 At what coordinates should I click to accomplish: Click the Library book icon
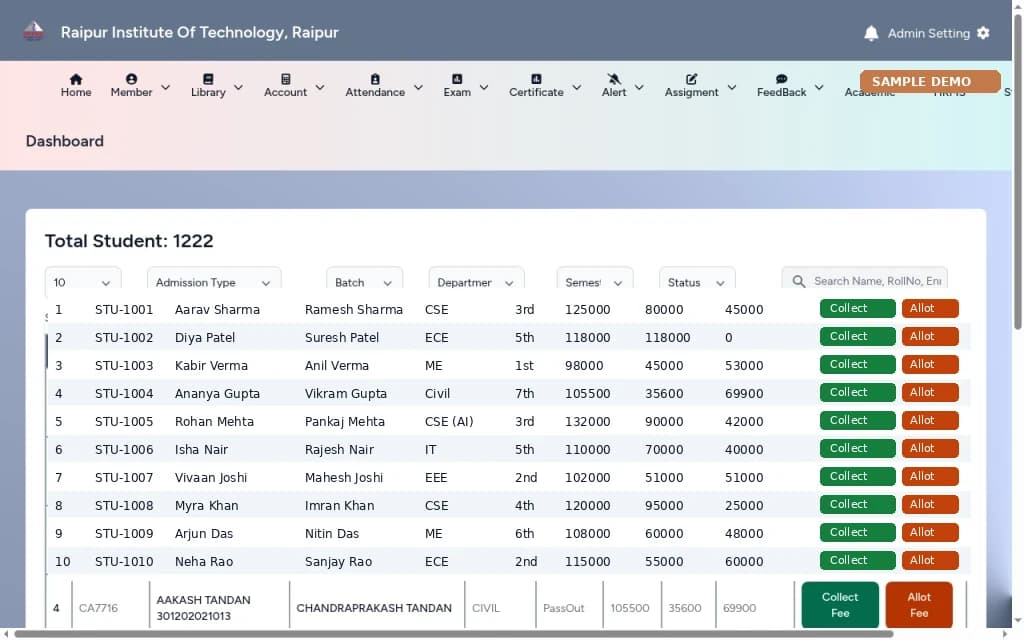(208, 79)
